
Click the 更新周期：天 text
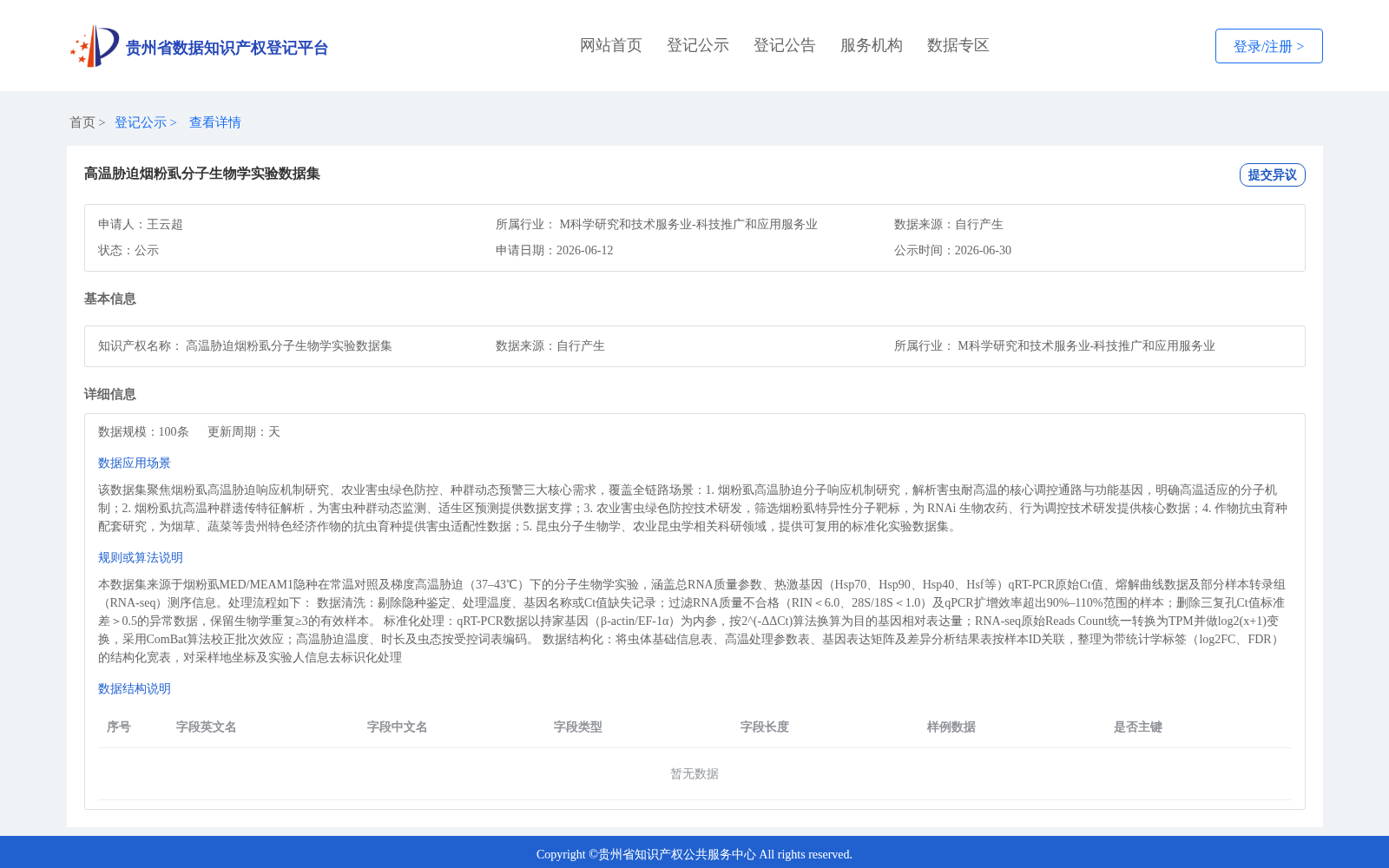pyautogui.click(x=244, y=431)
